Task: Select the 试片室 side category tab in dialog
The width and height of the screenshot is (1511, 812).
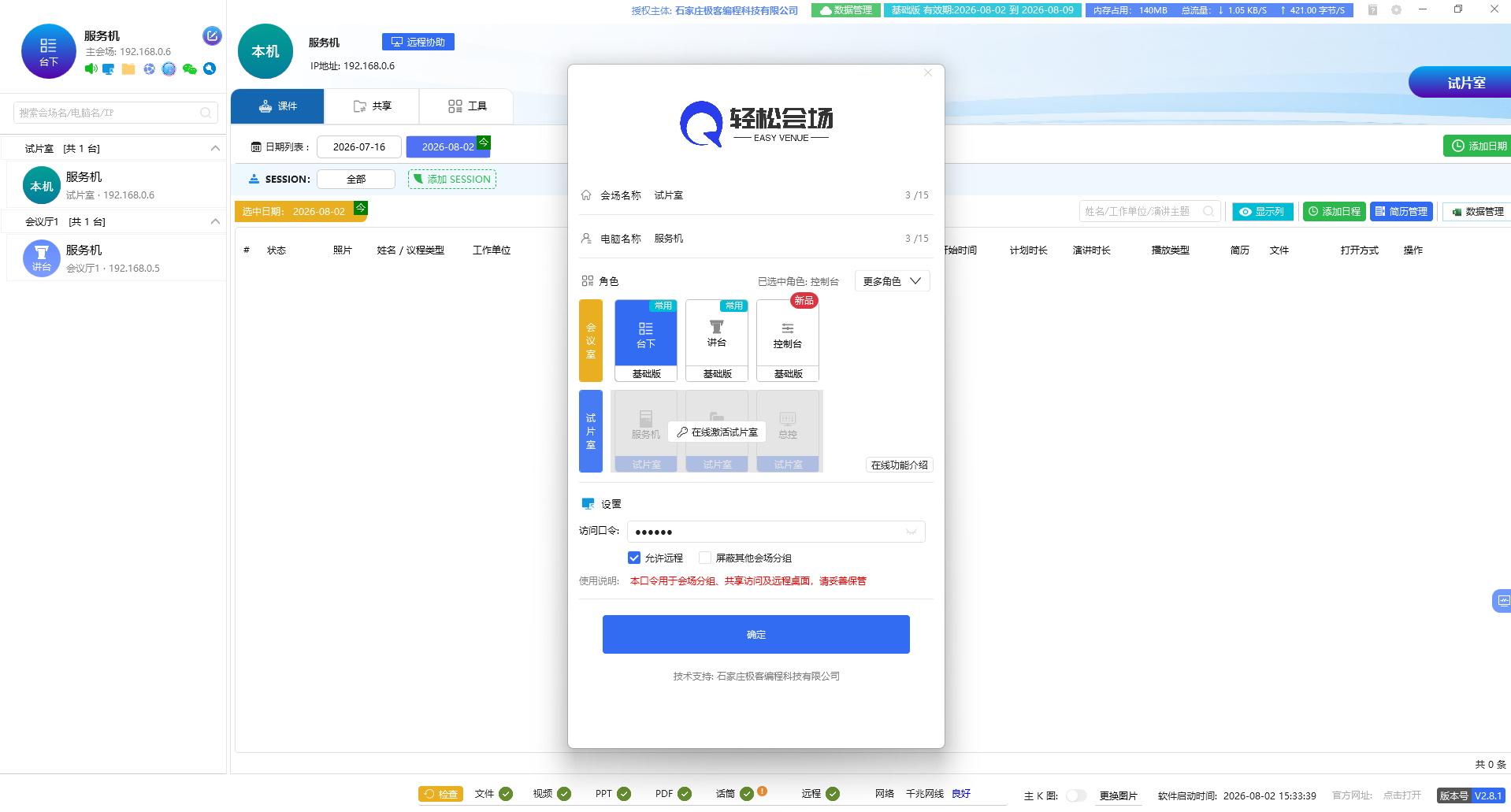Action: pos(591,431)
